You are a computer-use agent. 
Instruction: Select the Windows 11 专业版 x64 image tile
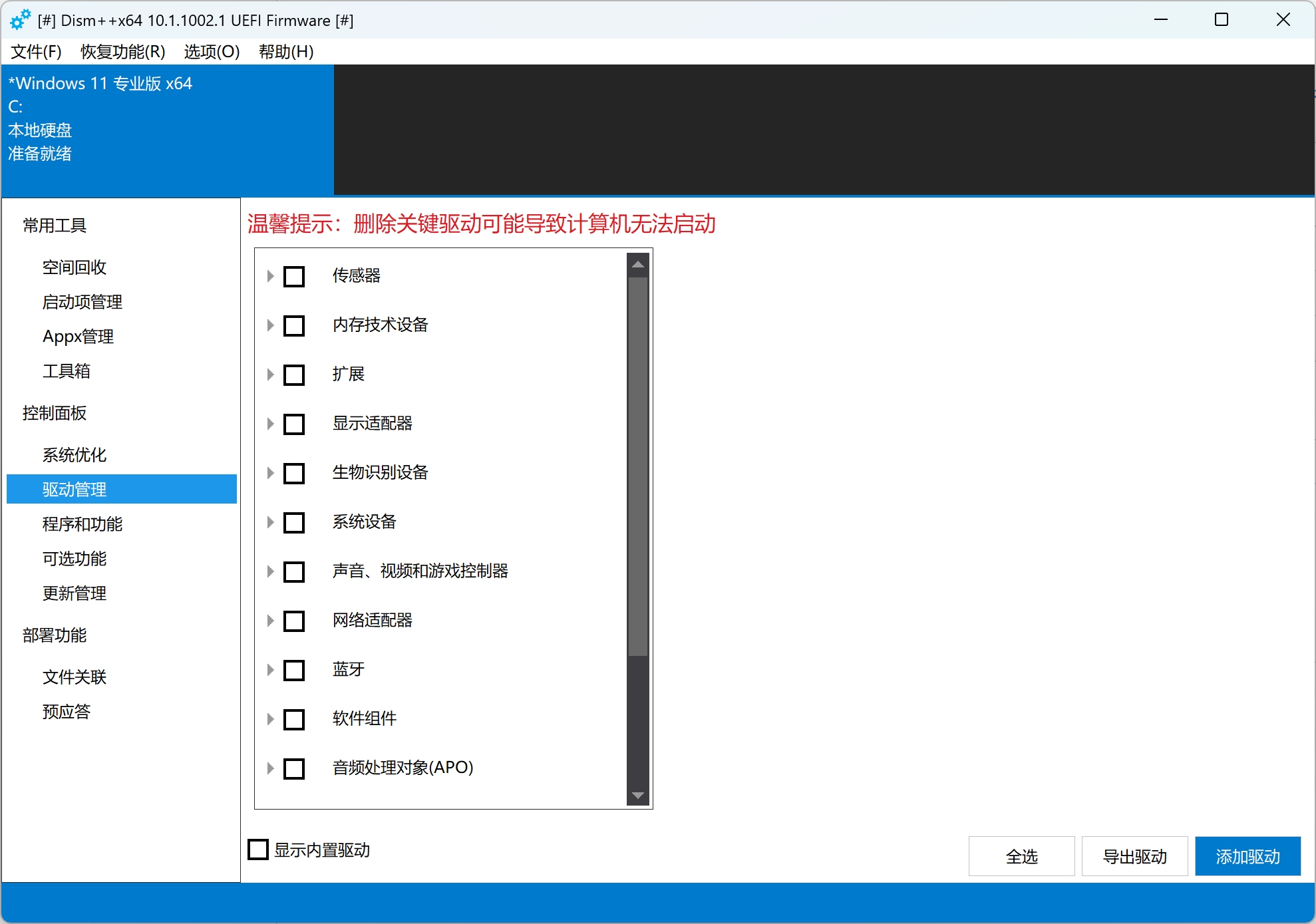[x=168, y=130]
